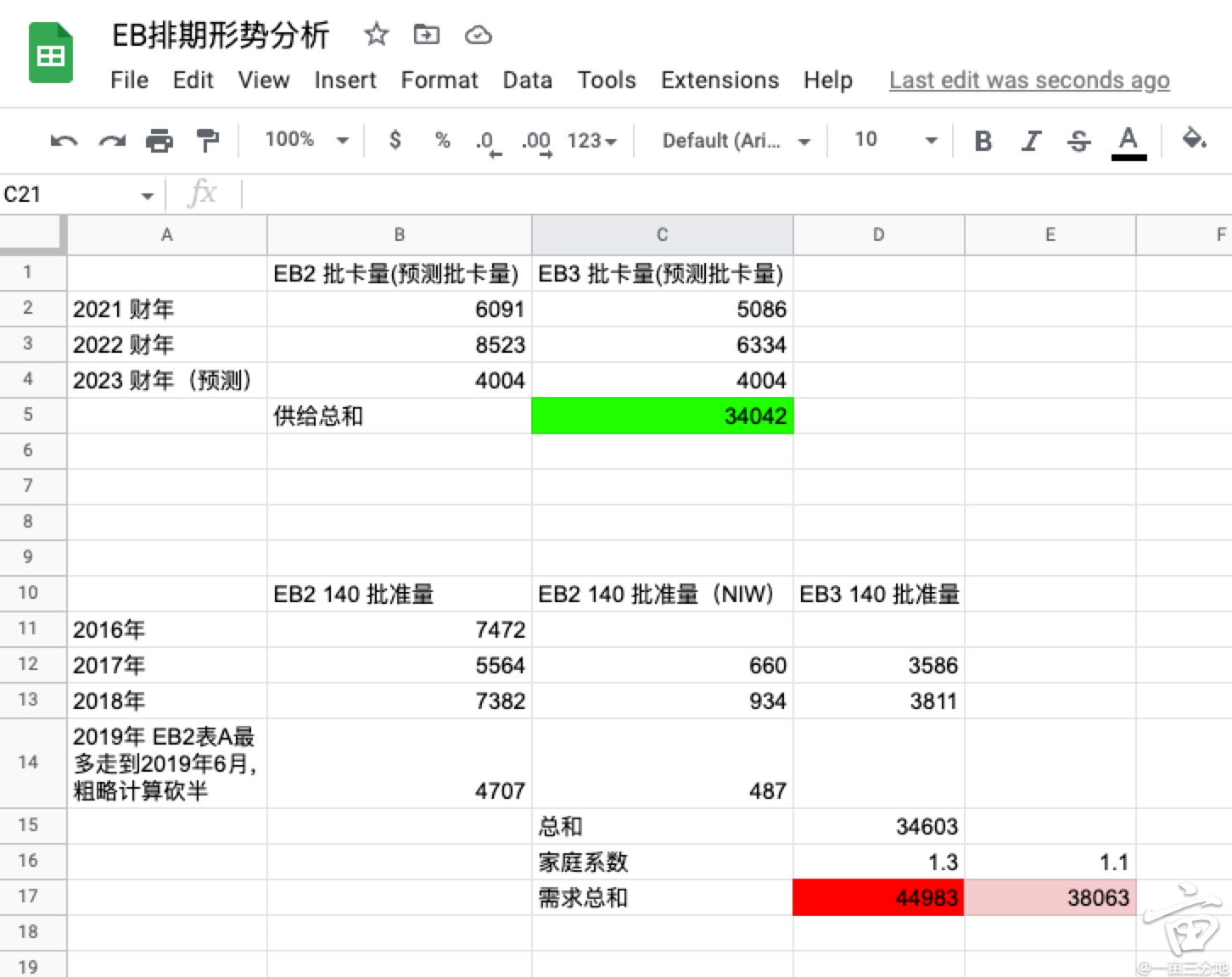1232x977 pixels.
Task: Toggle bold formatting
Action: 983,141
